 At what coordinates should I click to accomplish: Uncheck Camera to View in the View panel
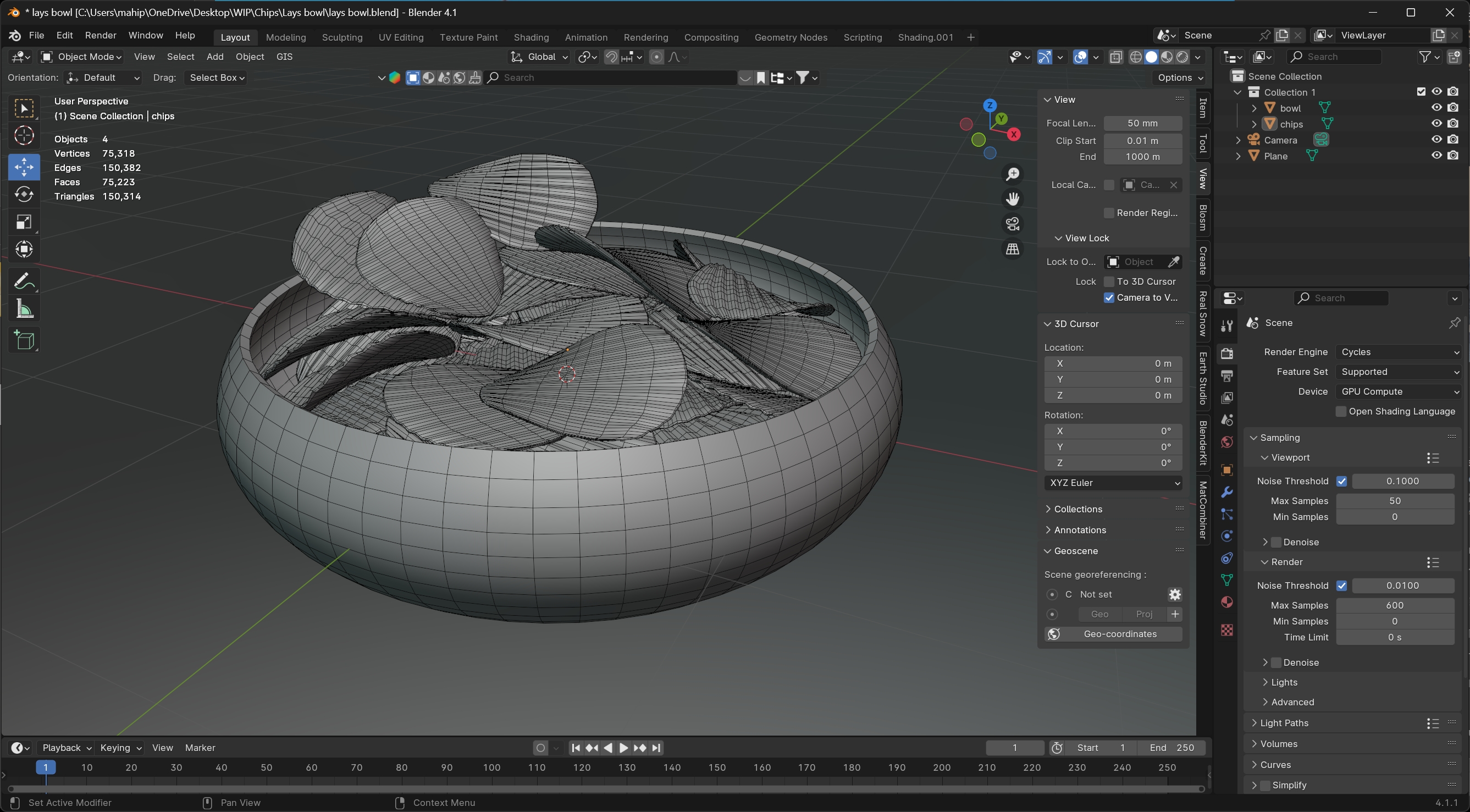1109,297
